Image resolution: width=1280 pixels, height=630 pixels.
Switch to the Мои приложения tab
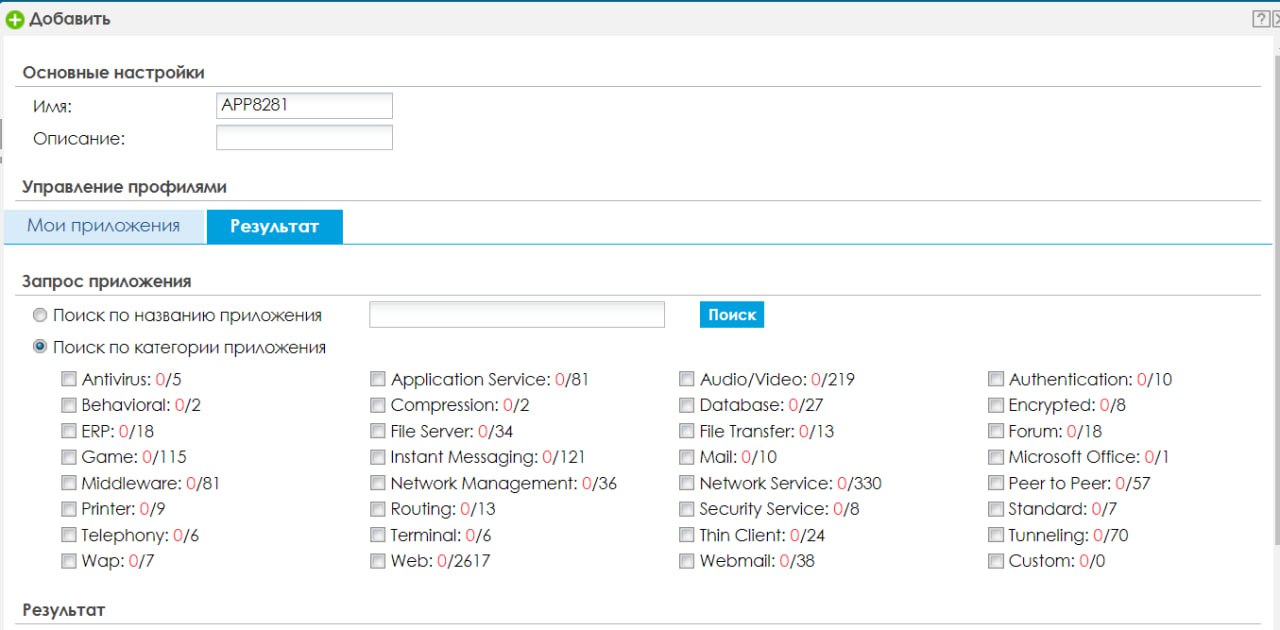104,226
